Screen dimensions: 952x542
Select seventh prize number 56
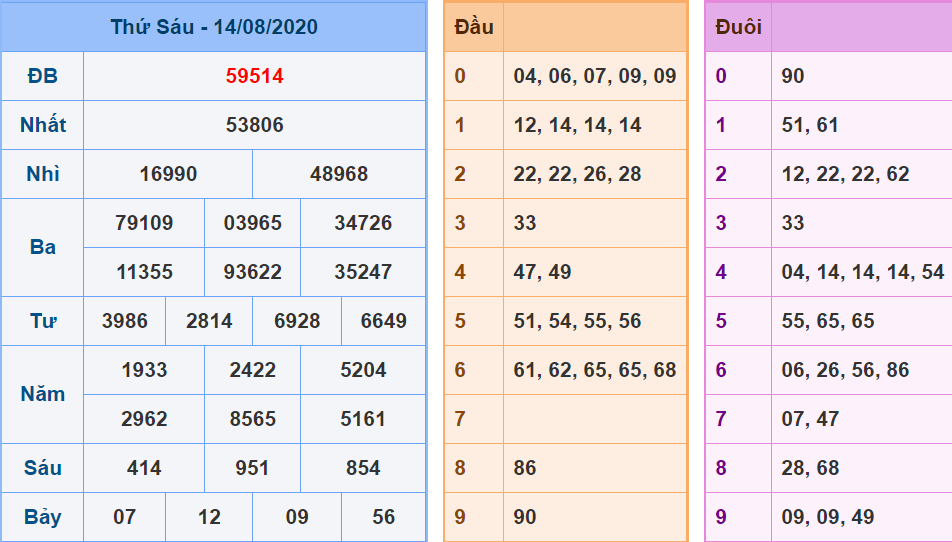pos(383,517)
